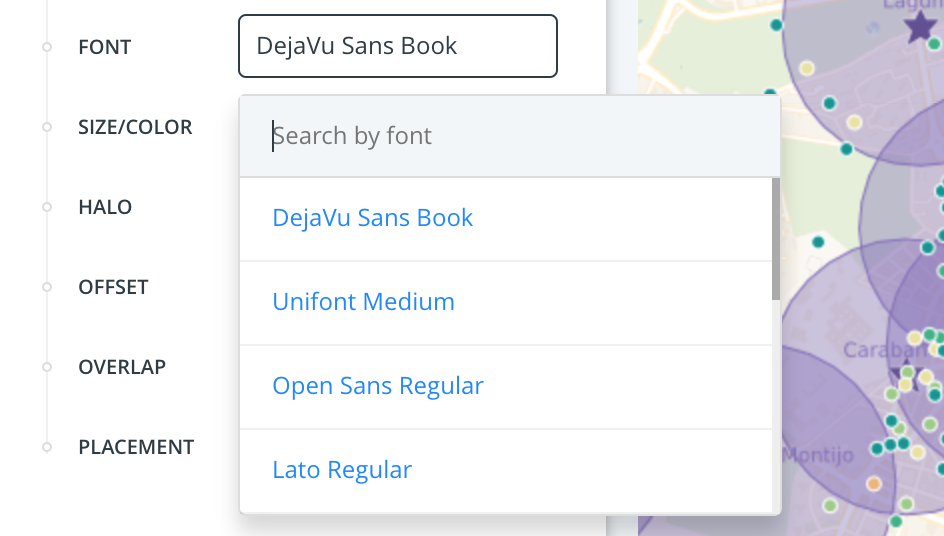Screen dimensions: 944x536
Task: Click the HALO label
Action: (105, 207)
